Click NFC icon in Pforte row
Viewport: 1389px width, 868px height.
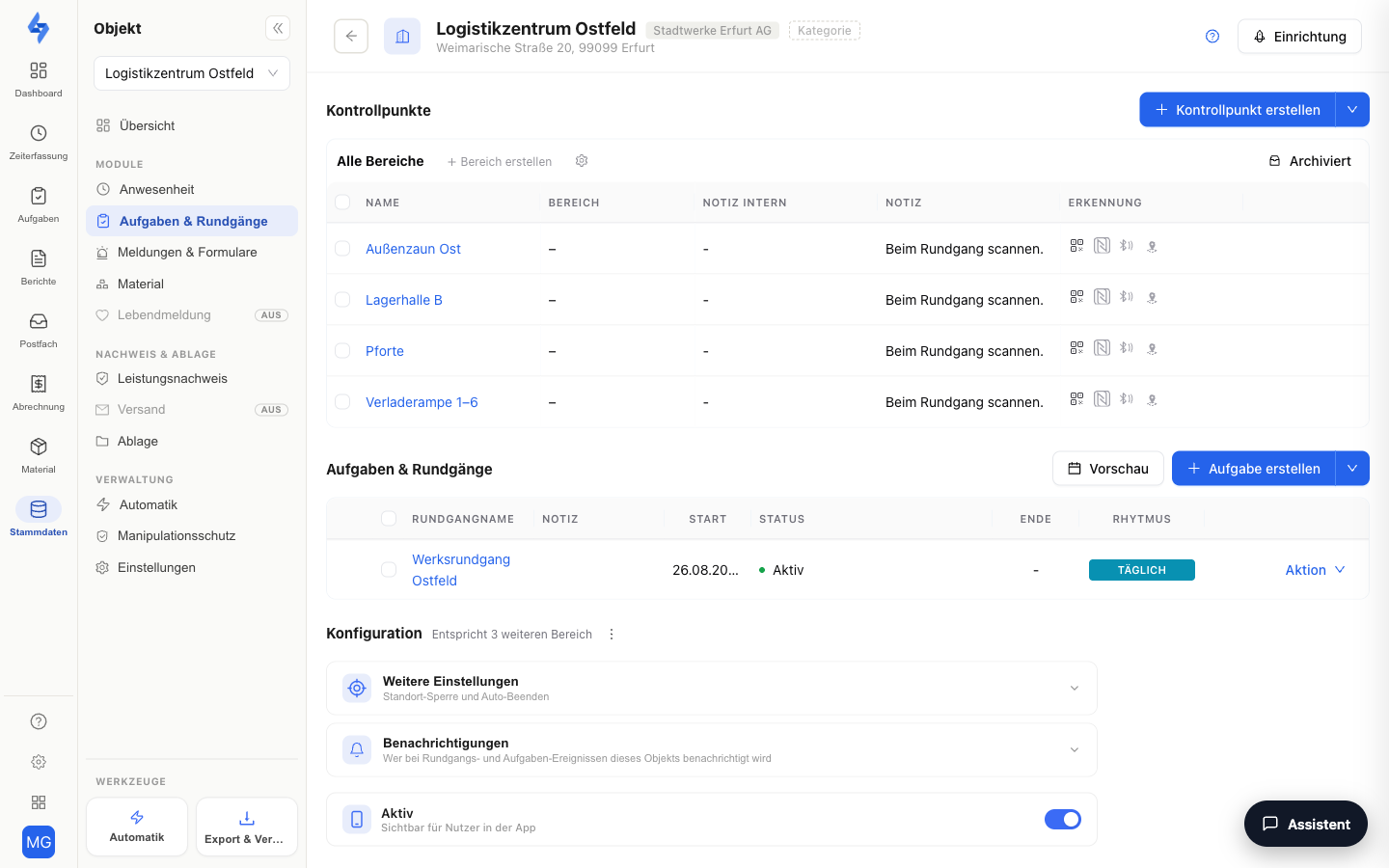[1102, 348]
